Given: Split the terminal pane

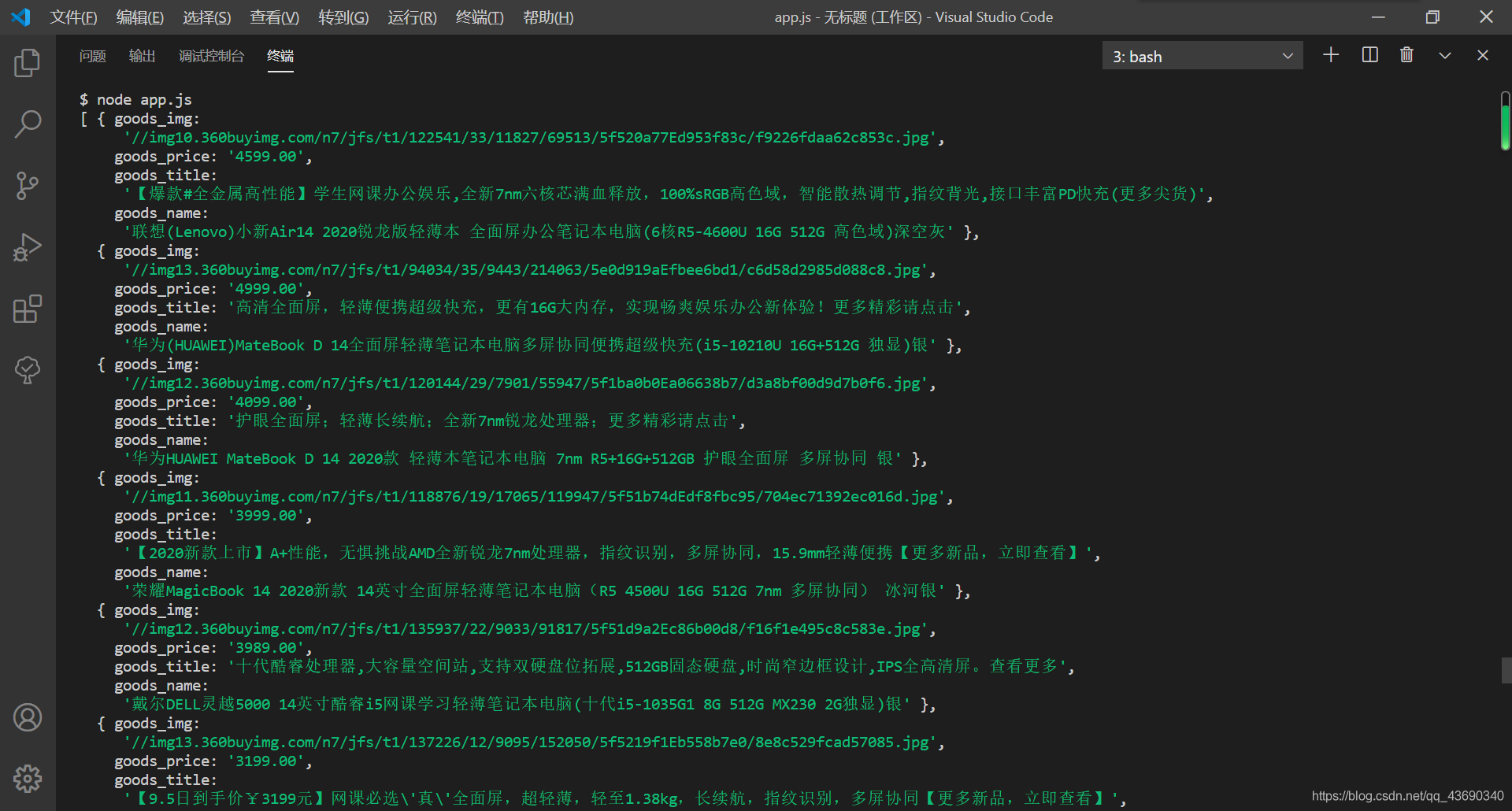Looking at the screenshot, I should pos(1370,55).
